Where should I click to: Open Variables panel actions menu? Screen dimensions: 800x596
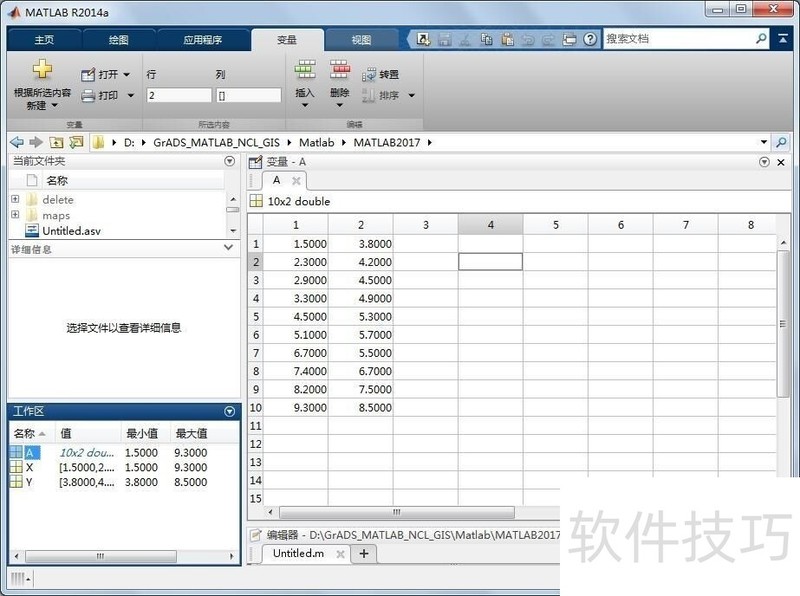pos(764,162)
